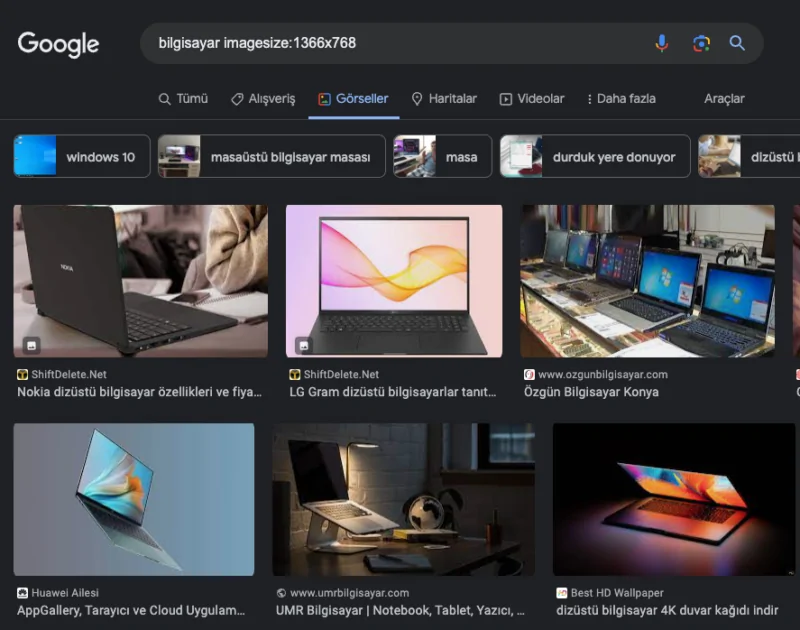Click www.ozgunbilgisayar.com source text

click(603, 374)
